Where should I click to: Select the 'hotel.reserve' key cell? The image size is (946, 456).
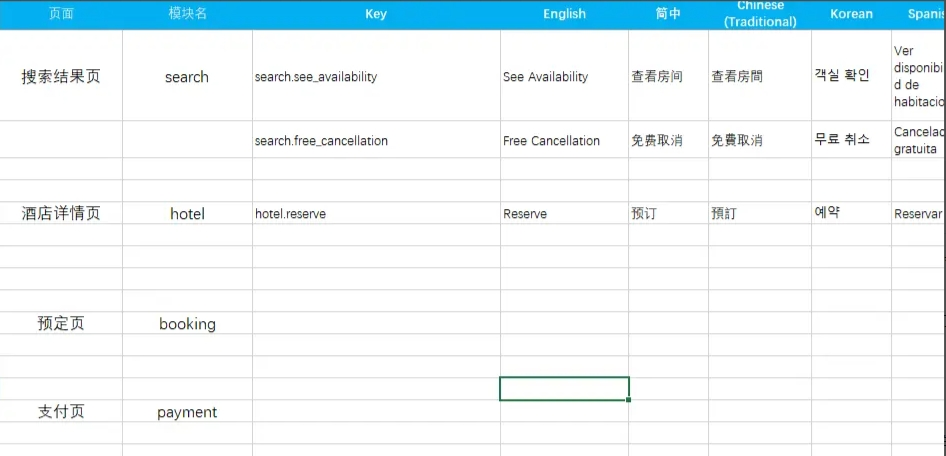[x=375, y=214]
